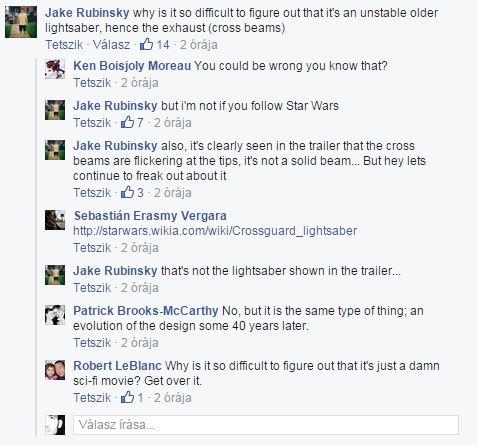477x445 pixels.
Task: Click Tetszik under Patrick Brooks-McCarthy's comment
Action: click(92, 343)
